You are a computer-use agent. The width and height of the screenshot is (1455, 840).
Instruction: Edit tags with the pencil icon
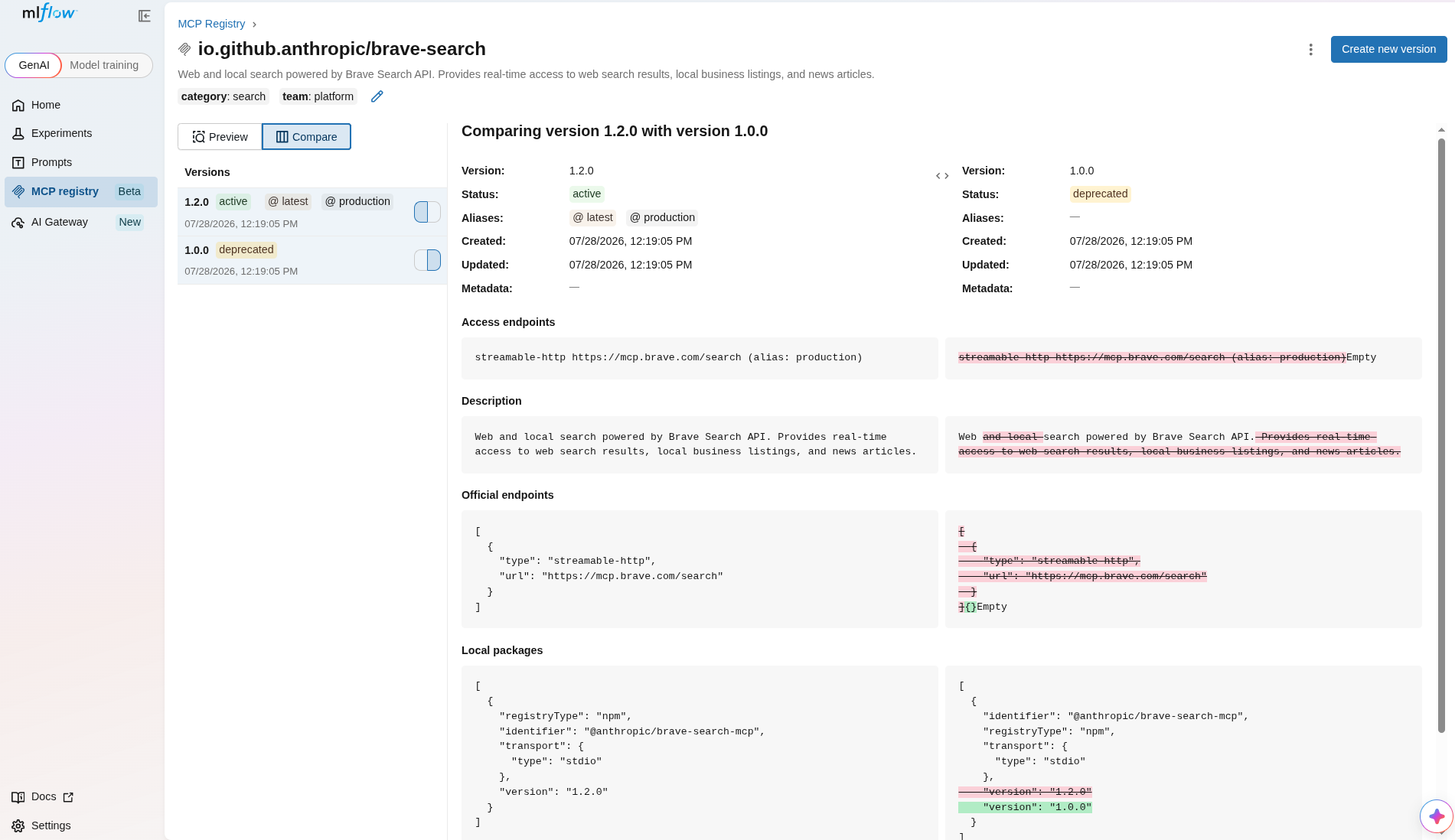point(377,96)
